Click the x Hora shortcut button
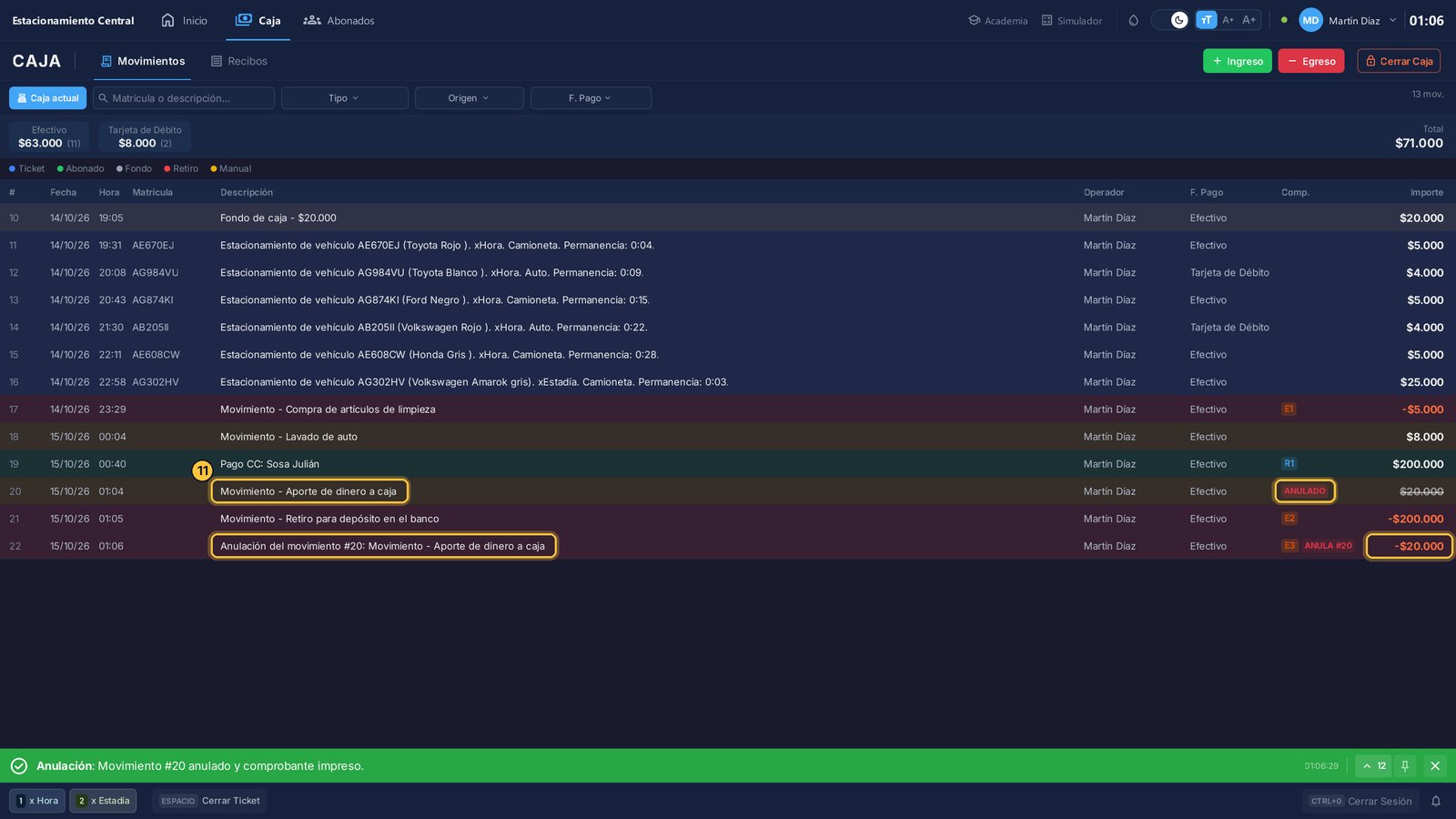This screenshot has width=1456, height=819. (37, 801)
